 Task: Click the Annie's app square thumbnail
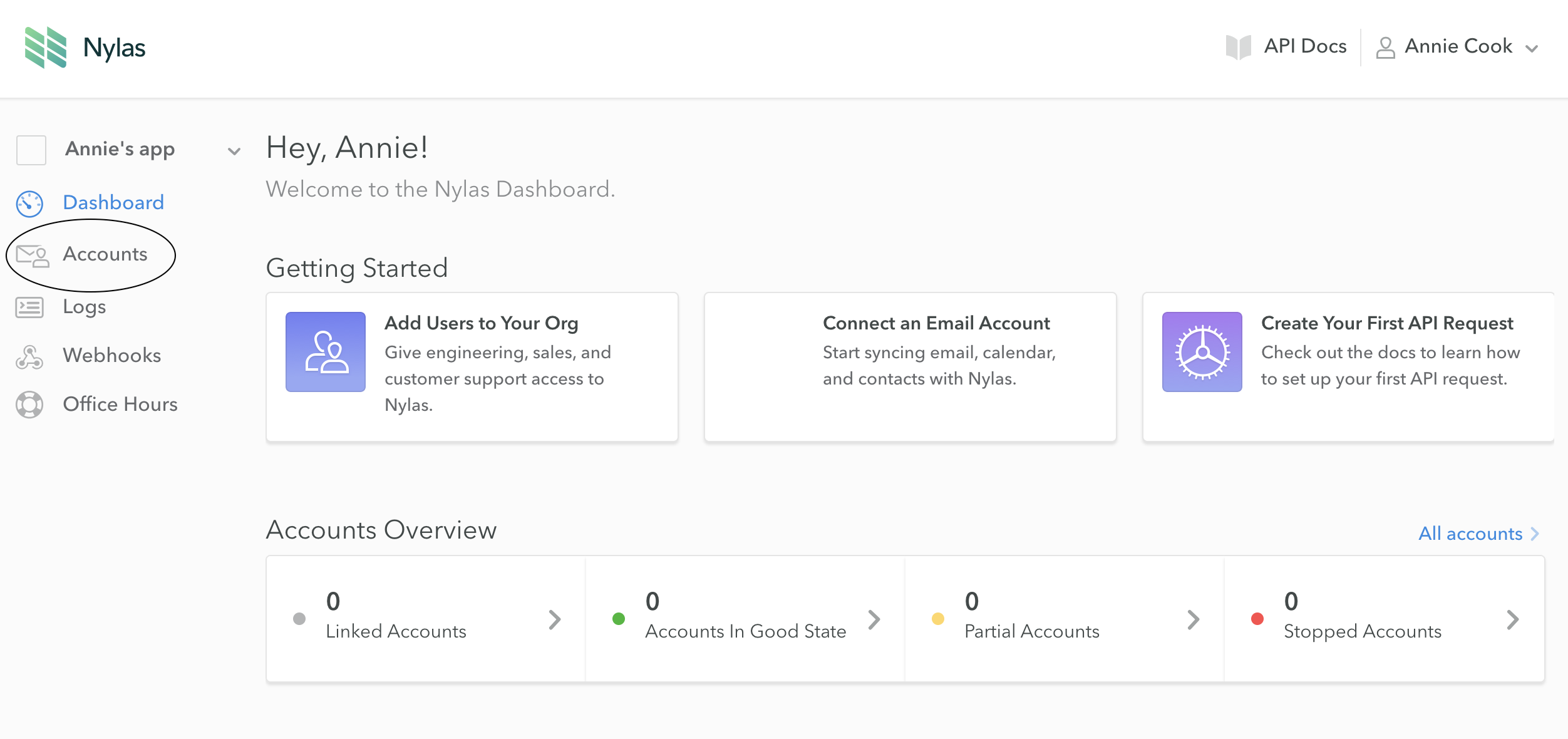coord(31,150)
